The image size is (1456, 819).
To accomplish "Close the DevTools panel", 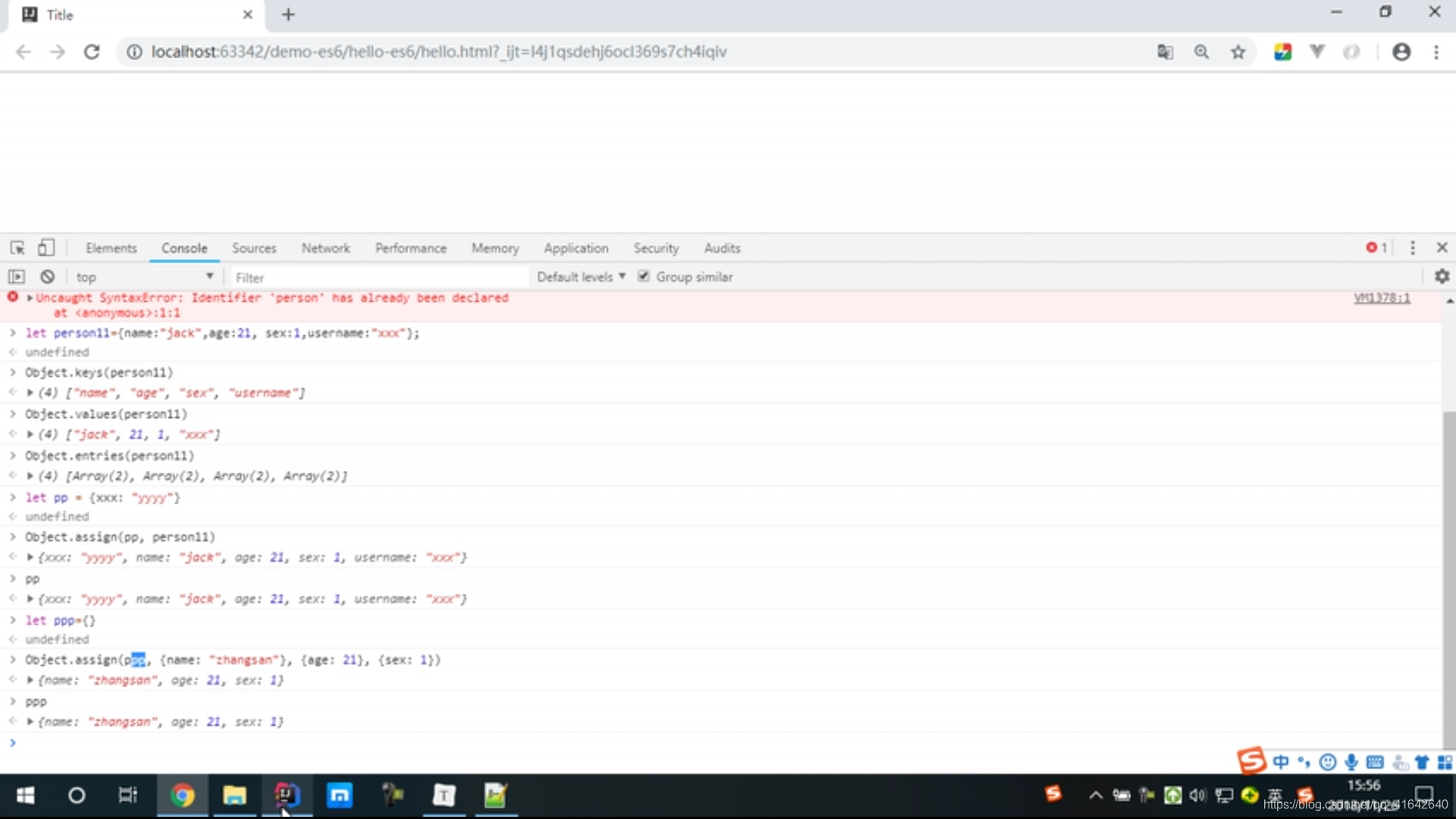I will pos(1442,248).
